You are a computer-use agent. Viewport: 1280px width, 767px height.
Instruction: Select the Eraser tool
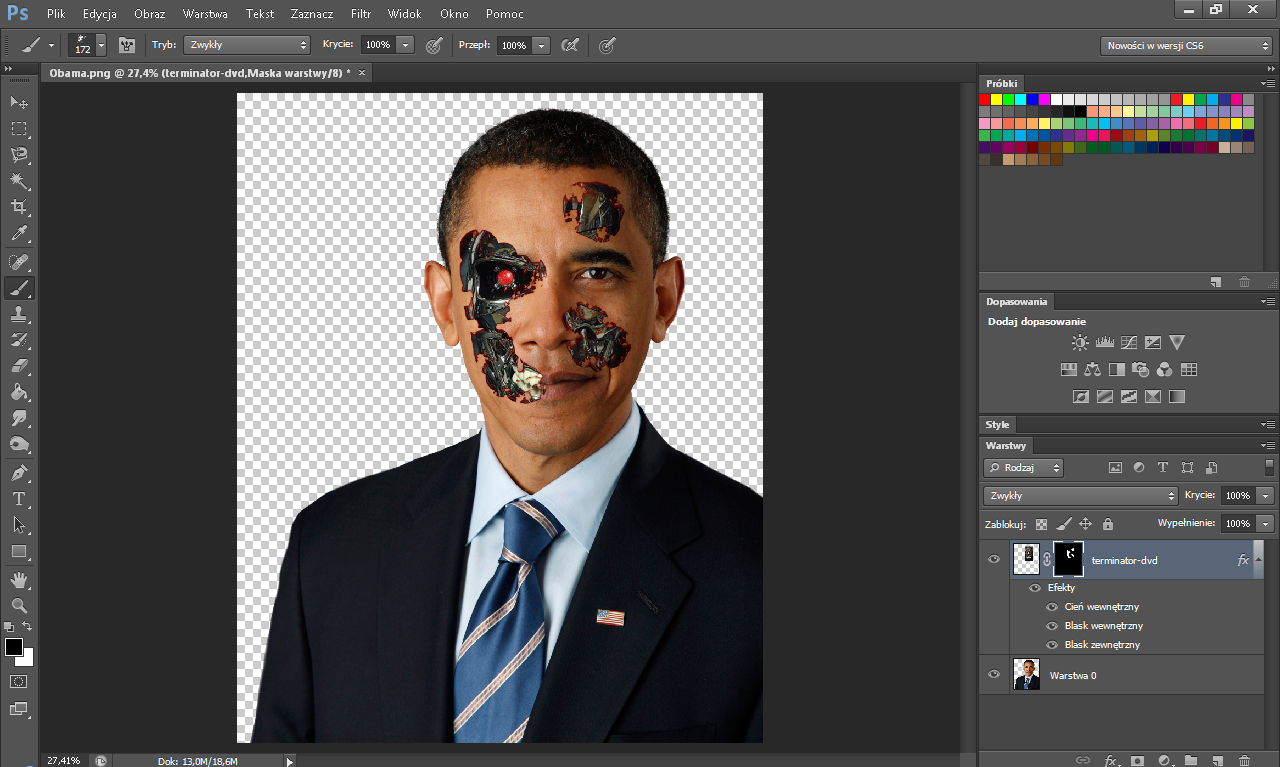pos(19,366)
